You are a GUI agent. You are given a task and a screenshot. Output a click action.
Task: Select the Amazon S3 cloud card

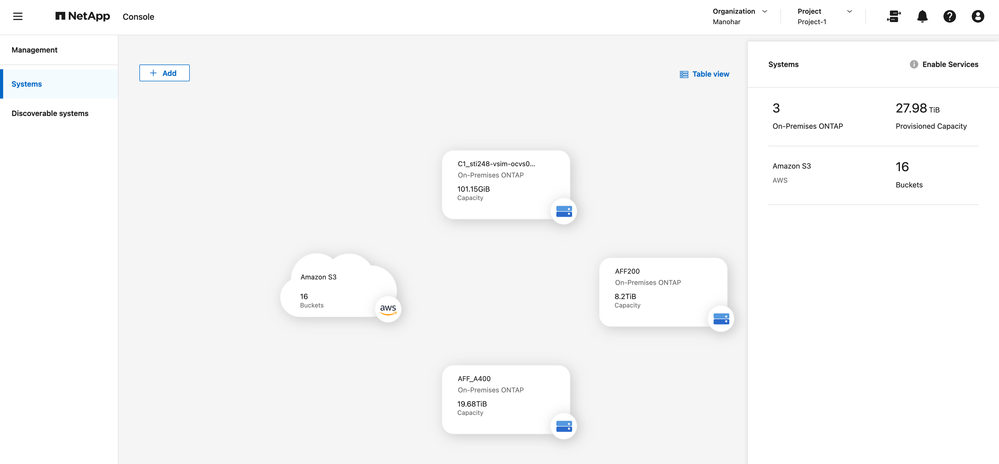click(x=339, y=287)
